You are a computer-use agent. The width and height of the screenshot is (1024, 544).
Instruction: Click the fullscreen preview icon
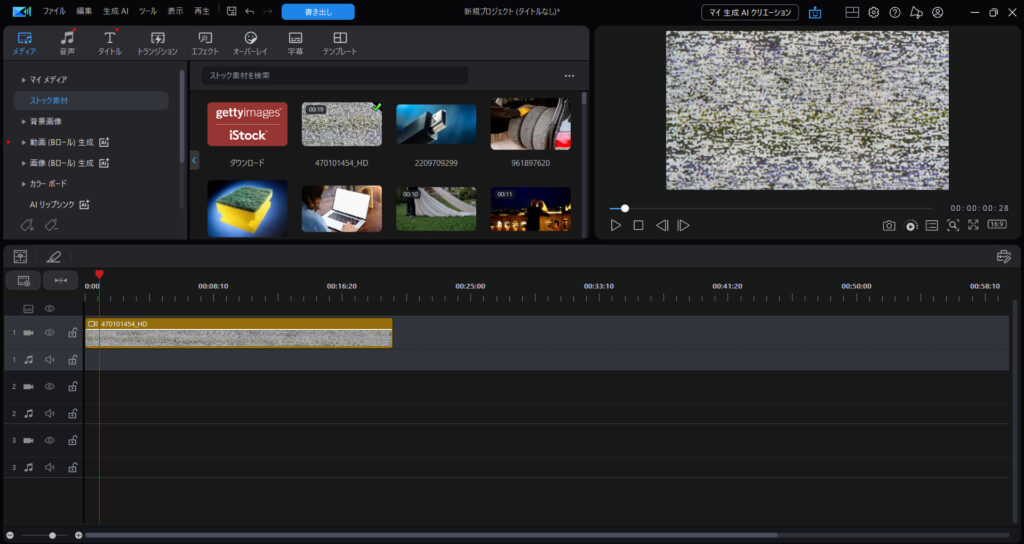point(973,225)
